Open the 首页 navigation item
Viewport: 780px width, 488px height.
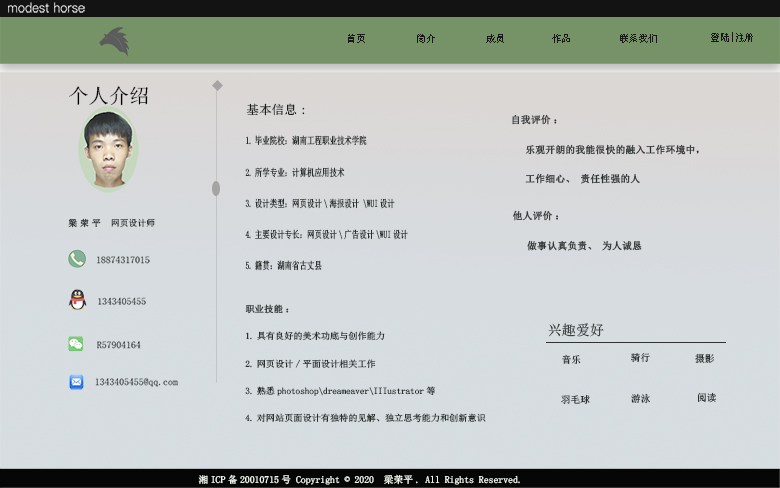tap(356, 38)
